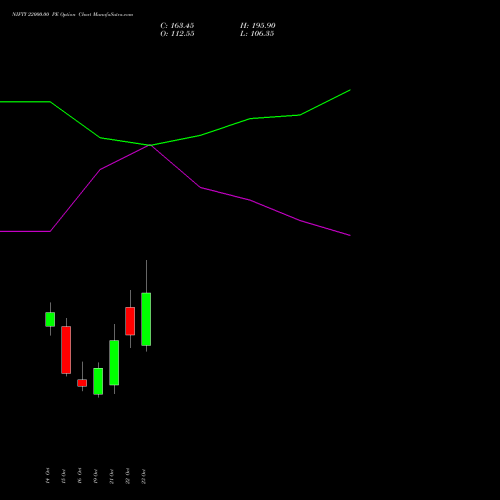Viewport: 500px width, 500px height.
Task: Select the high value H: 195.90
Action: pyautogui.click(x=258, y=26)
